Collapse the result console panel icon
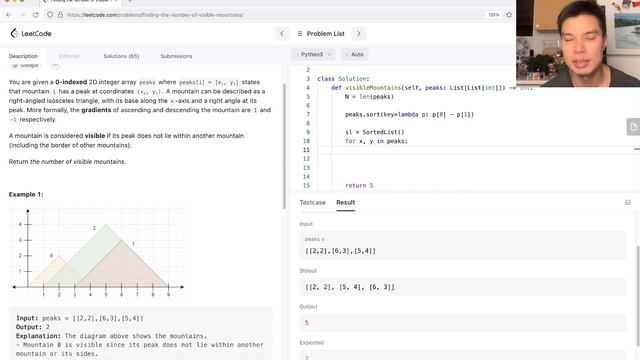 pos(628,202)
